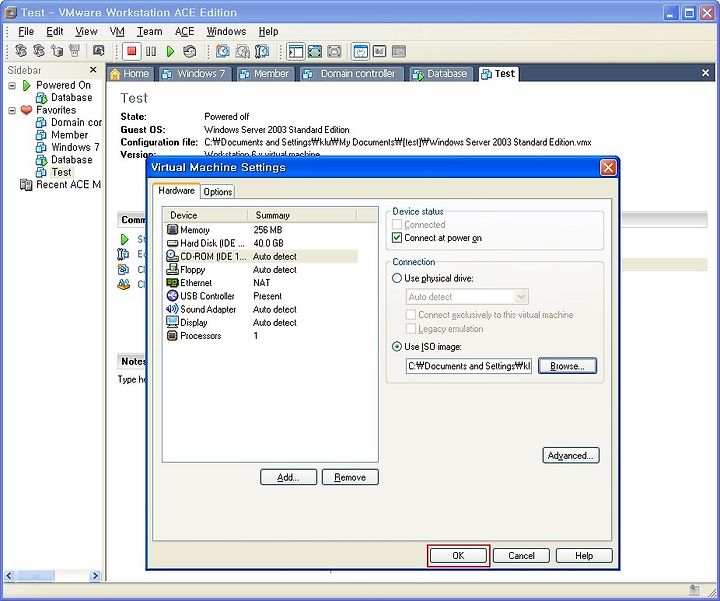The height and width of the screenshot is (601, 720).
Task: Click the Revert to Snapshot toolbar icon
Action: point(242,51)
